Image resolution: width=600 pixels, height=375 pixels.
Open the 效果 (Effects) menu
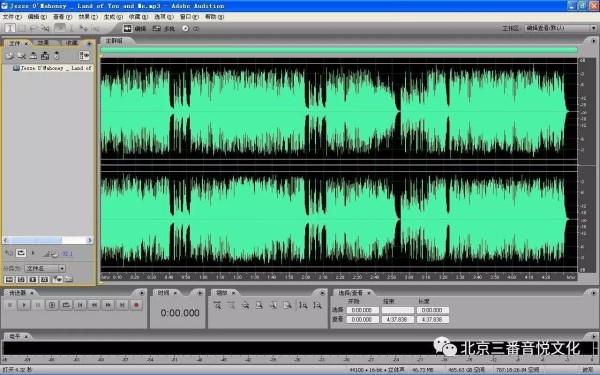pyautogui.click(x=88, y=17)
